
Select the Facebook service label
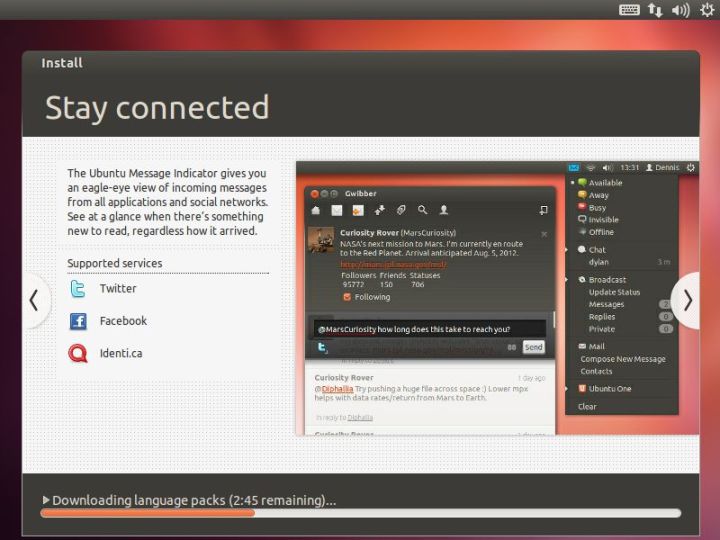(x=123, y=321)
